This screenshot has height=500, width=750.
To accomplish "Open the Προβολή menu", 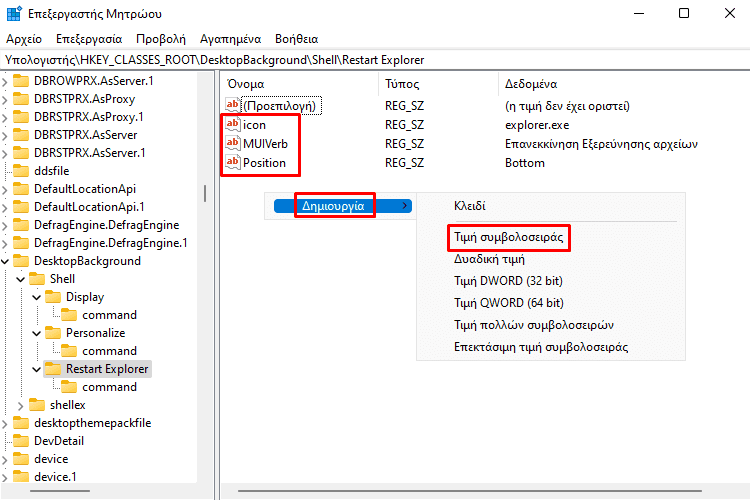I will pos(161,39).
